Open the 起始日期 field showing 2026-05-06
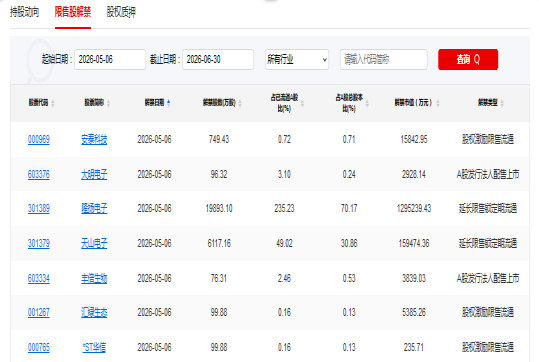 pos(110,59)
